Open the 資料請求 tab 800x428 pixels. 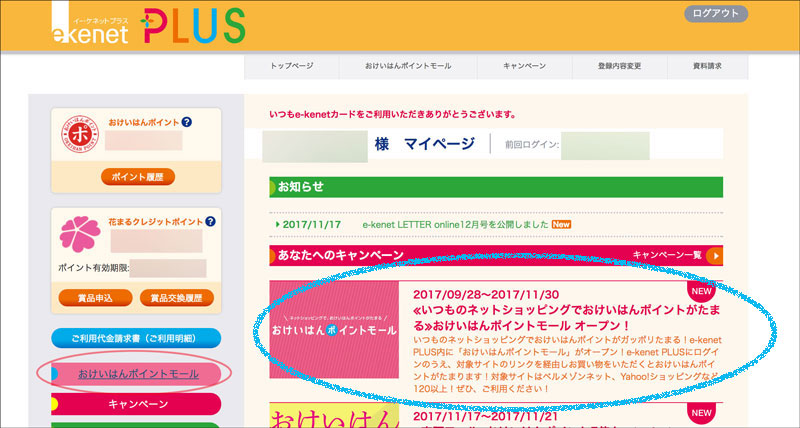(x=708, y=66)
